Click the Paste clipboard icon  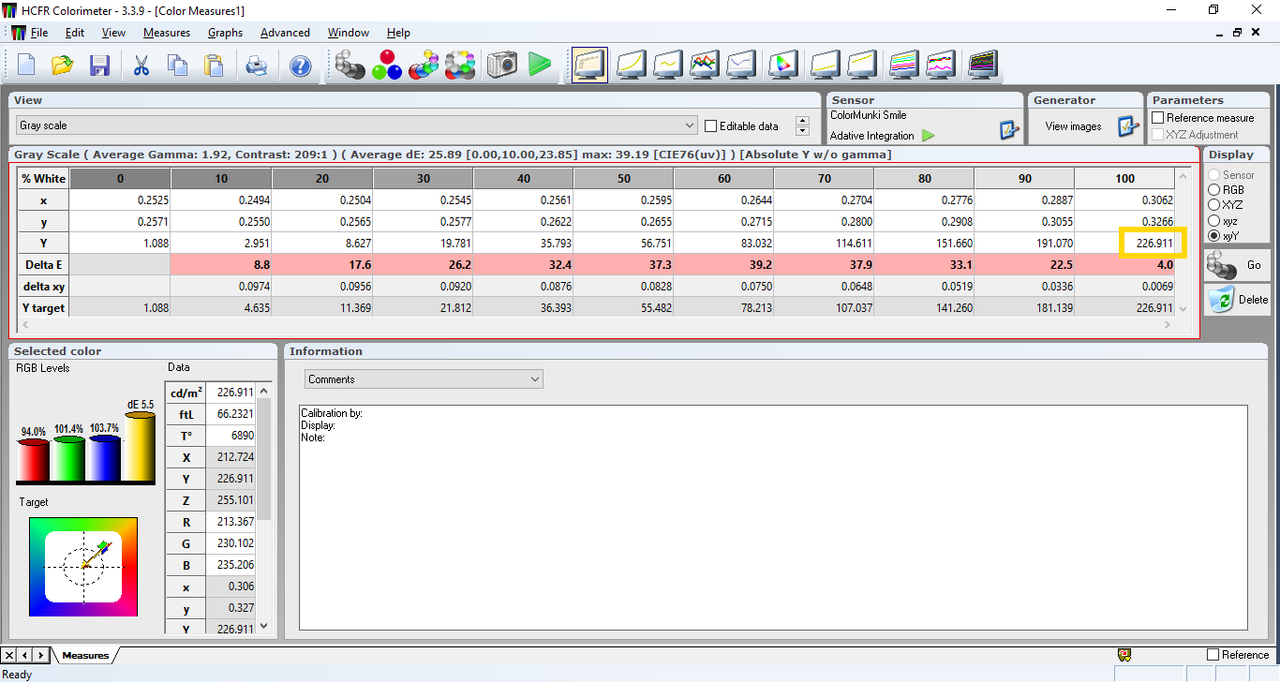(213, 66)
